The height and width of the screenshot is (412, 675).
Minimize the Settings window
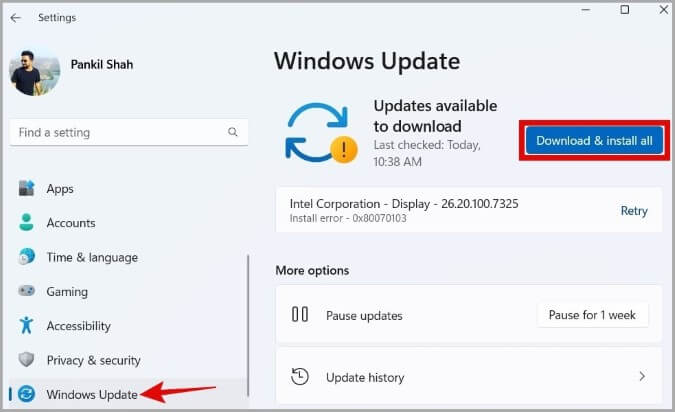coord(585,10)
